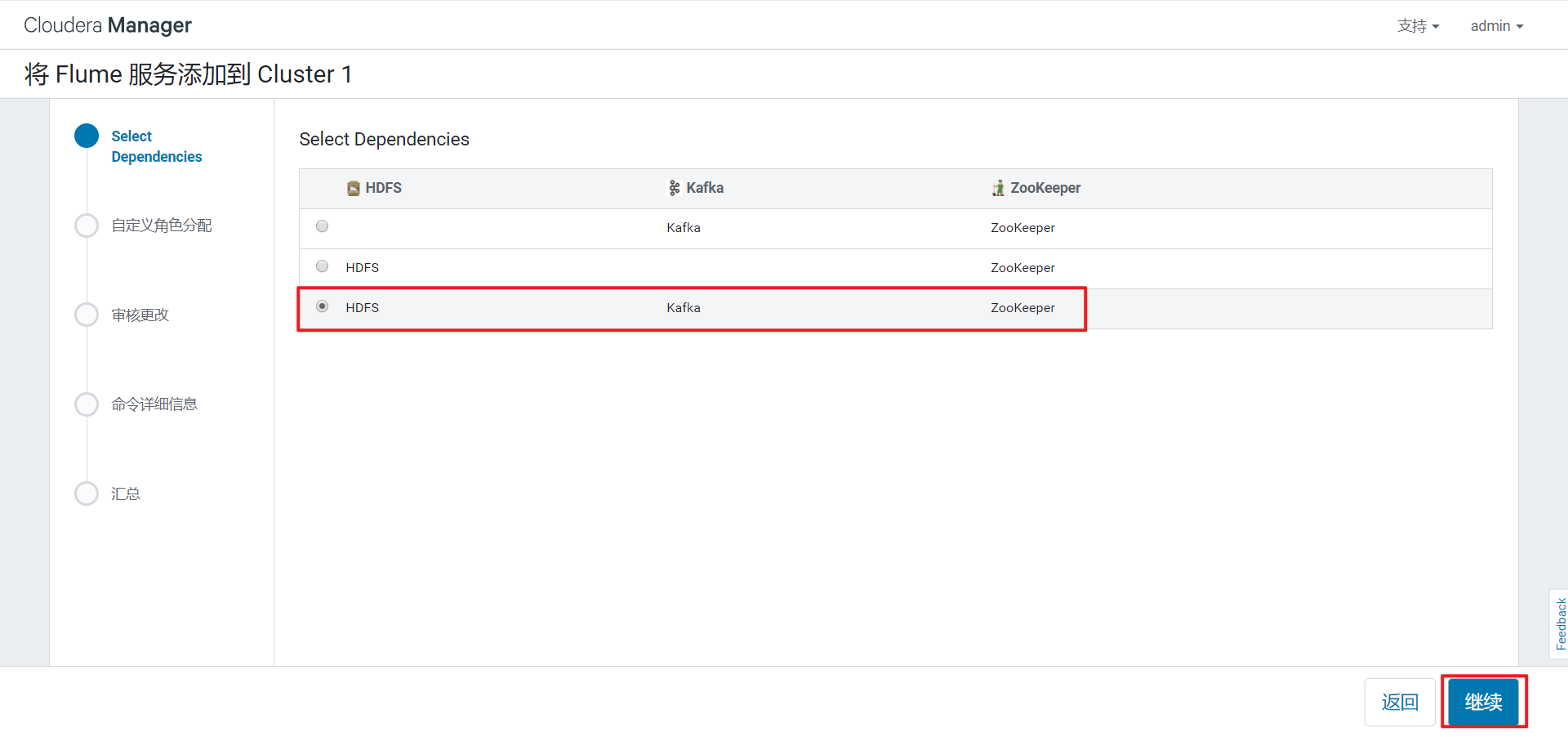Click the Kafka icon in table header
This screenshot has height=737, width=1568.
click(675, 189)
